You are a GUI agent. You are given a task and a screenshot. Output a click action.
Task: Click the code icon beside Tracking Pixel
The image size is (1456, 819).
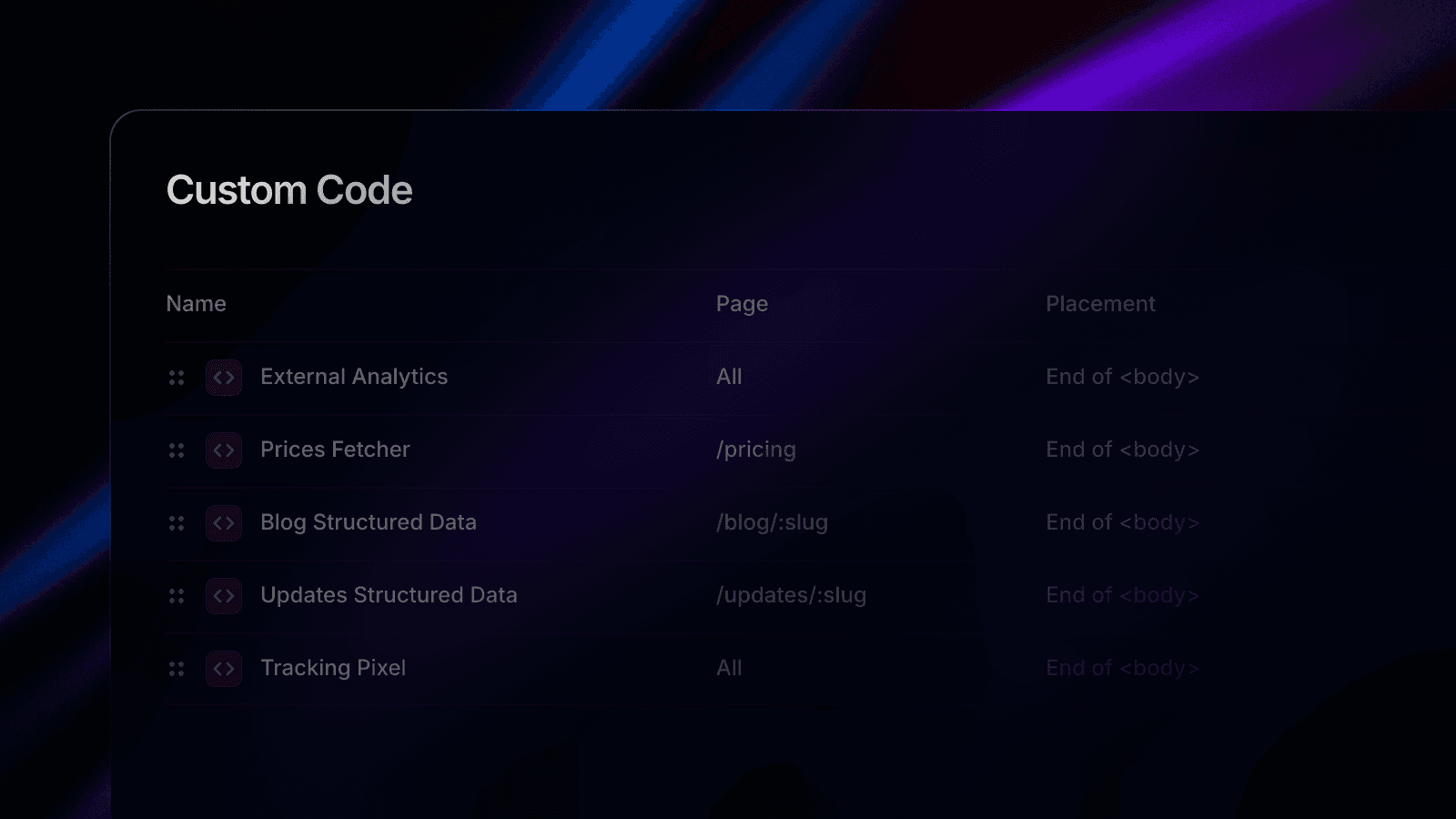[223, 668]
